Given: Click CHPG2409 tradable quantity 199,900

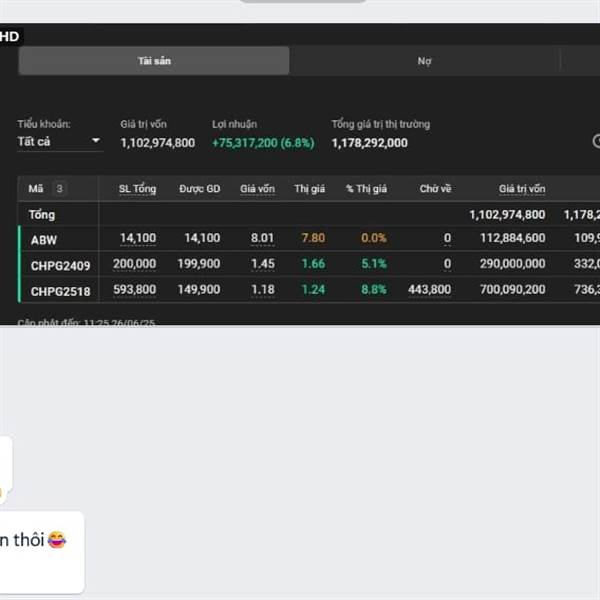Looking at the screenshot, I should 199,264.
